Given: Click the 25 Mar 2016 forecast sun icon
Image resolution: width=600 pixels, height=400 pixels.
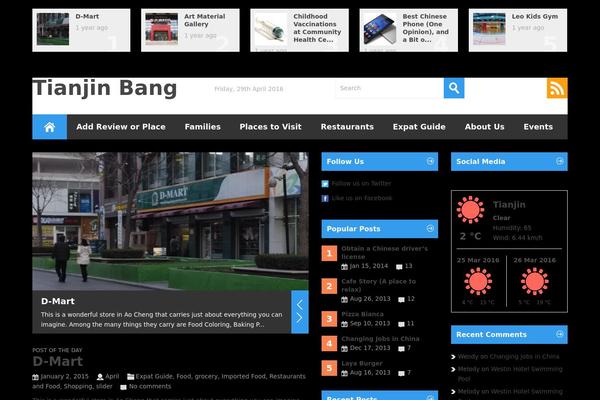Looking at the screenshot, I should (x=478, y=281).
